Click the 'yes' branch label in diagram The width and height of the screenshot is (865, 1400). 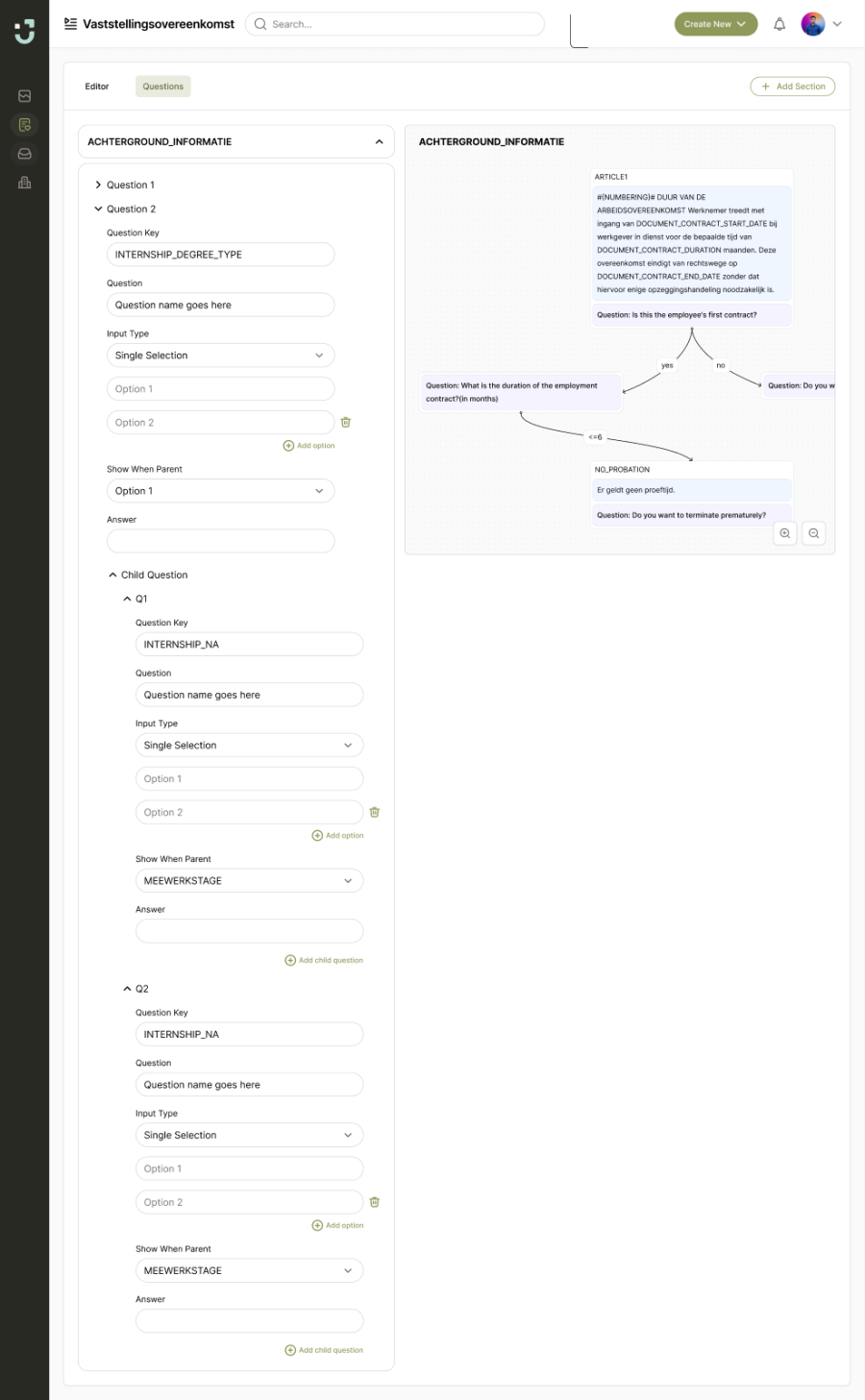pyautogui.click(x=667, y=366)
